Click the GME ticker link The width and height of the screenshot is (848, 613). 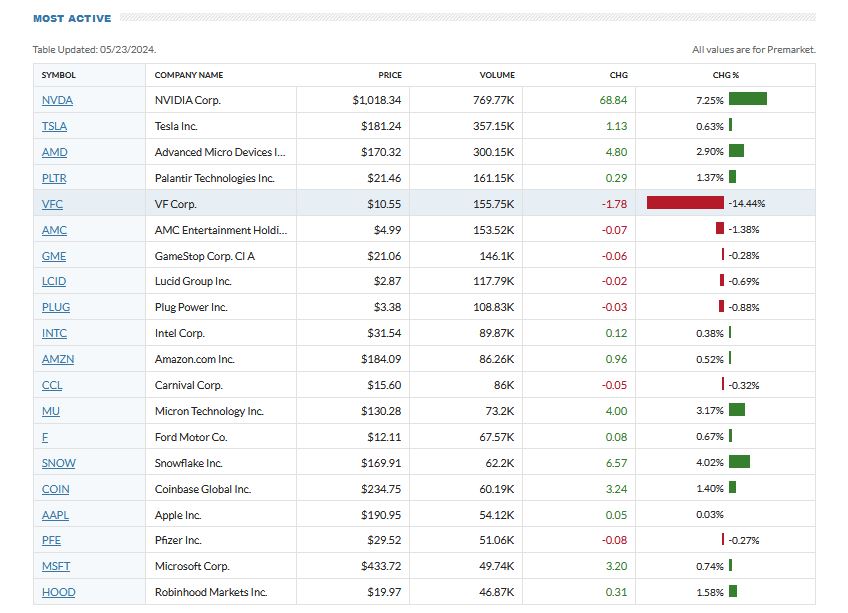click(x=54, y=256)
